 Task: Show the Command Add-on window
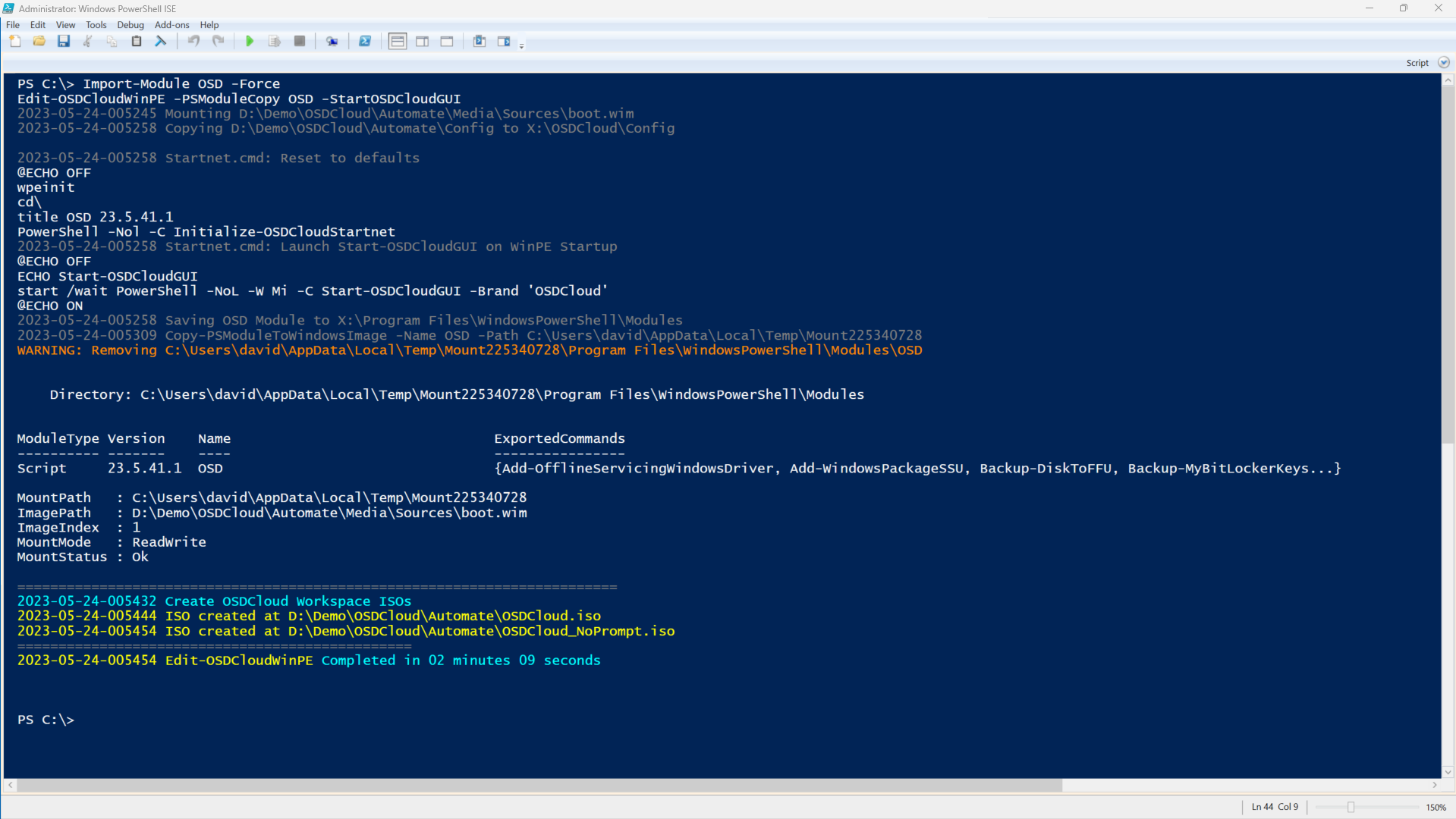(504, 42)
